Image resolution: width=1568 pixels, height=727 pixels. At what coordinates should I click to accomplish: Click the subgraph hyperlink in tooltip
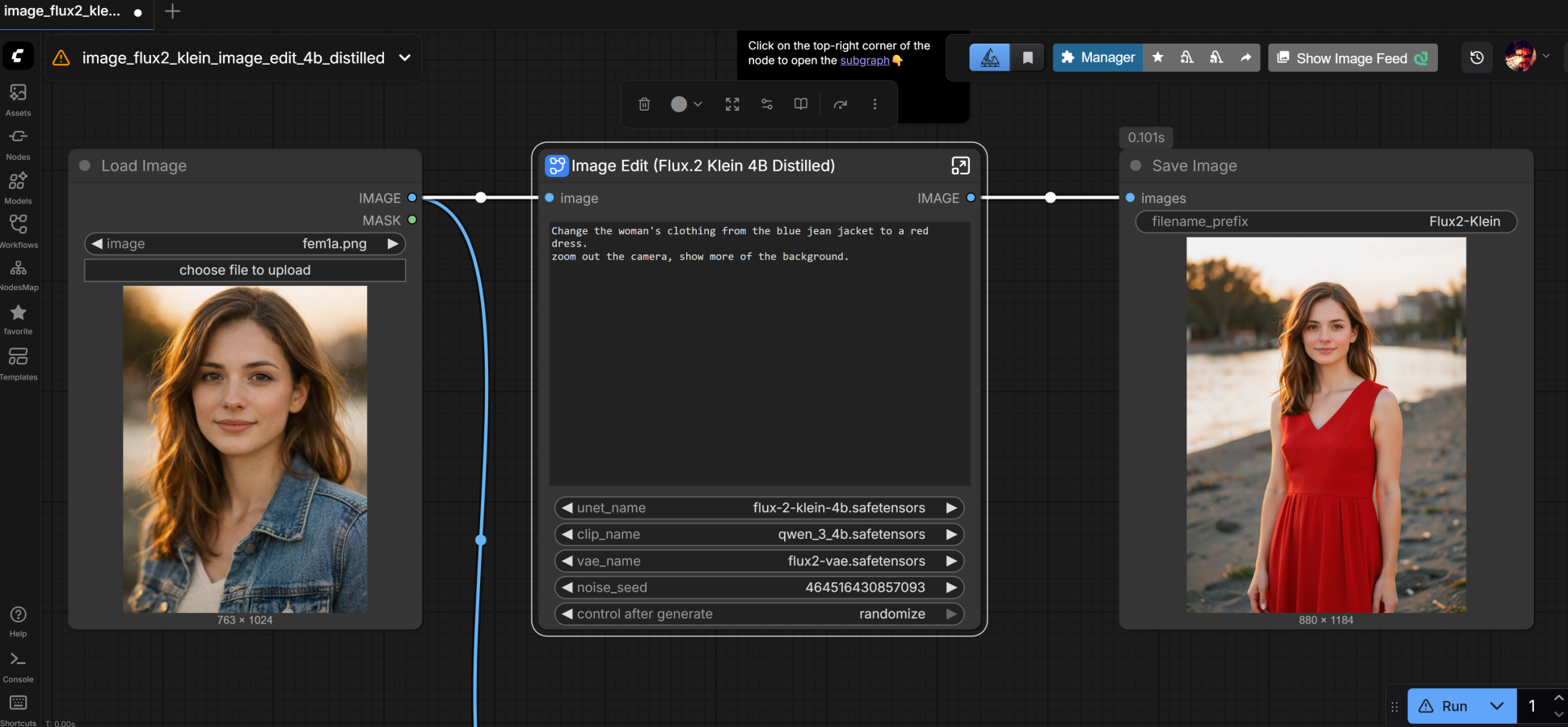(864, 61)
